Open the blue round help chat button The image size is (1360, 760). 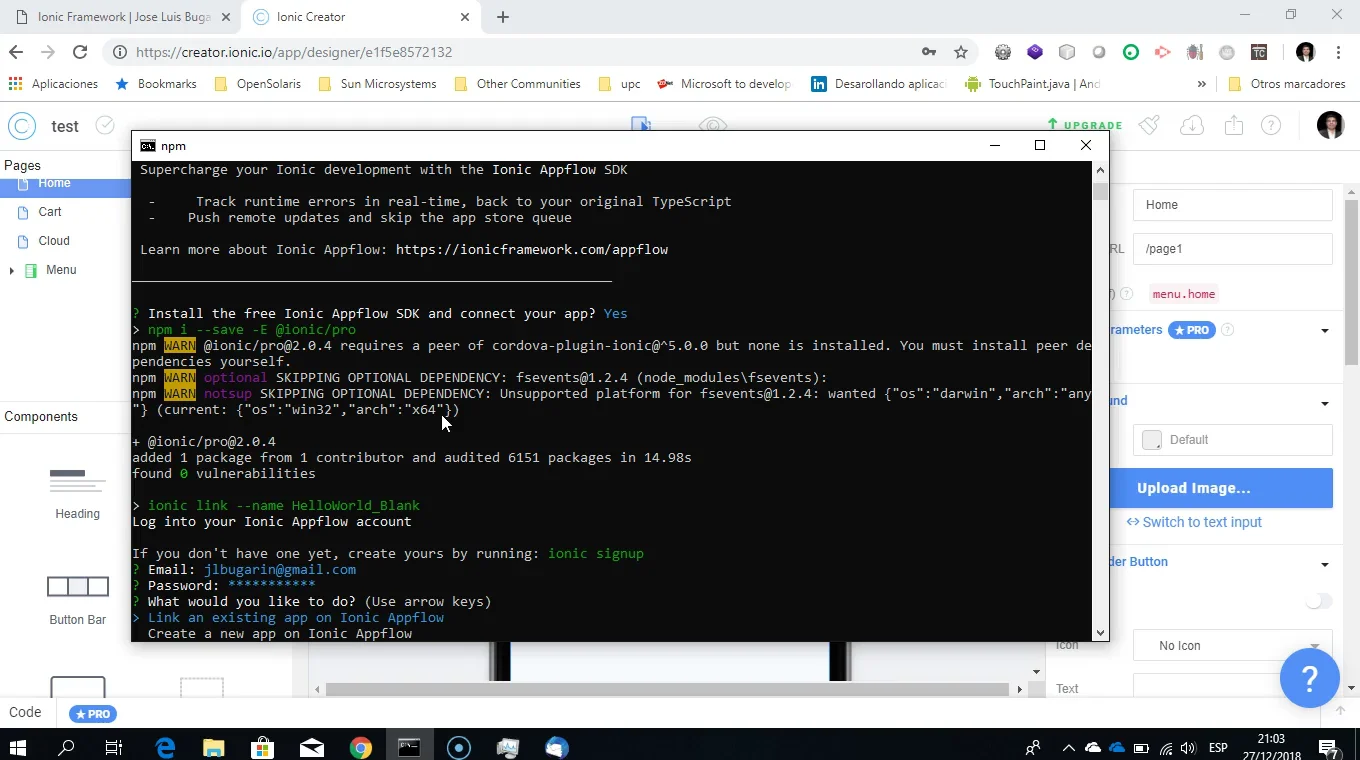pos(1309,679)
